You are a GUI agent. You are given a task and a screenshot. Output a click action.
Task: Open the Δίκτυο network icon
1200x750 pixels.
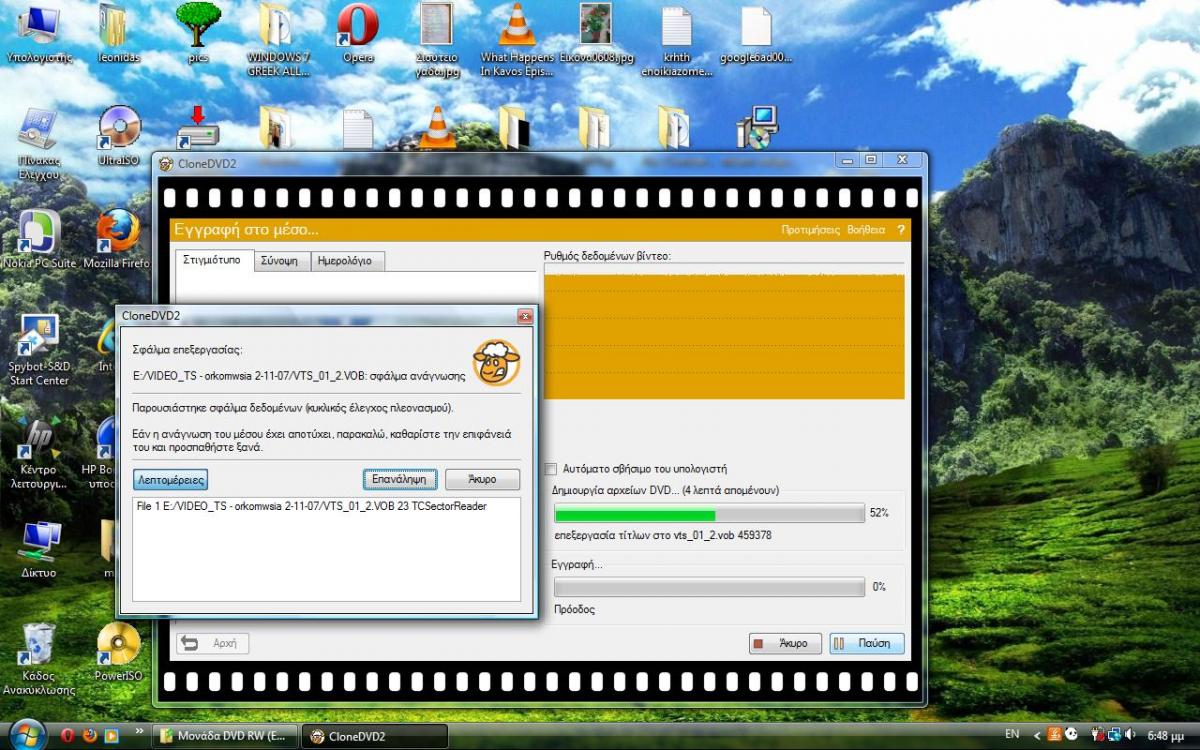pyautogui.click(x=38, y=550)
